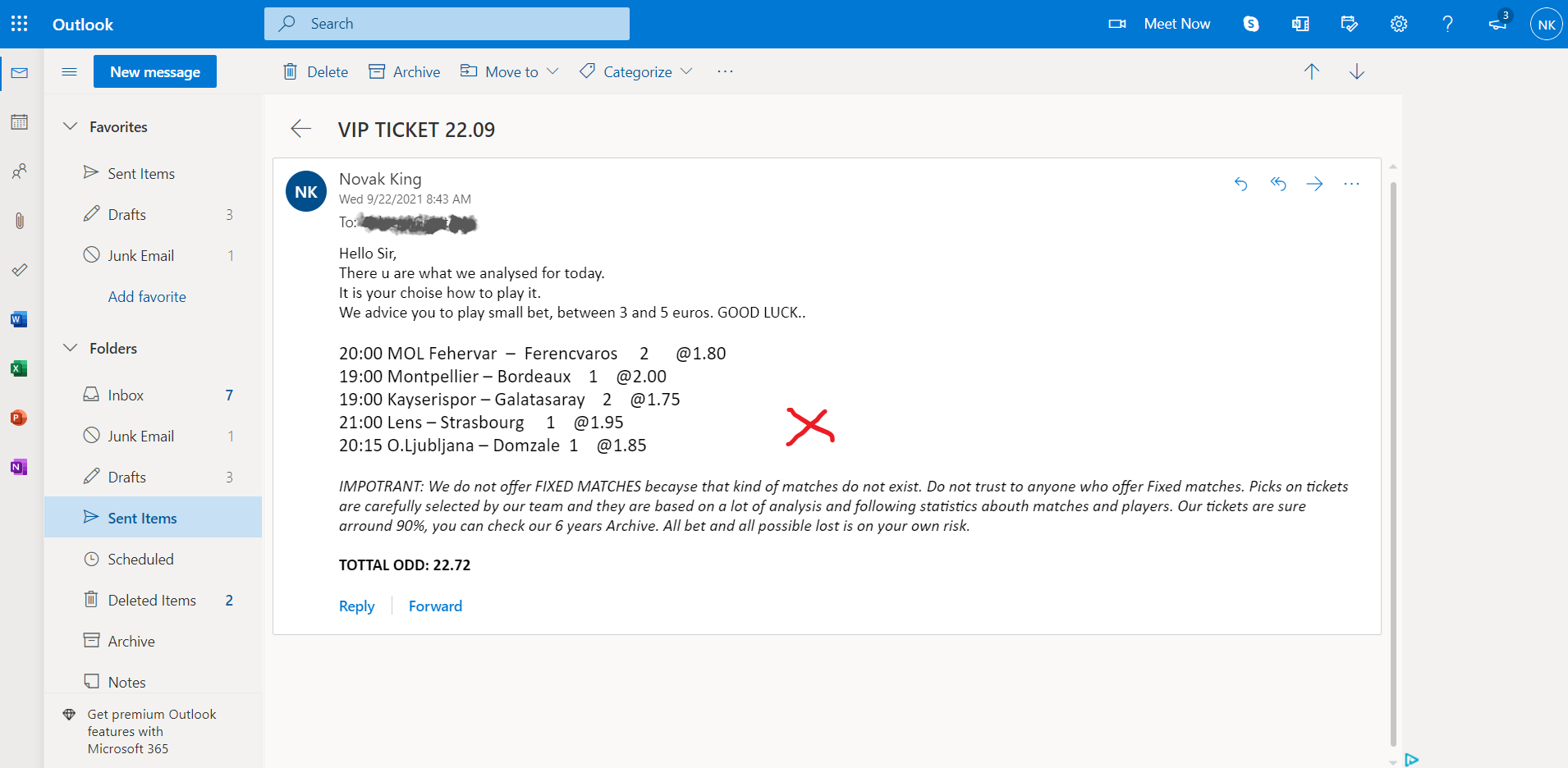Click in the Search box

447,24
